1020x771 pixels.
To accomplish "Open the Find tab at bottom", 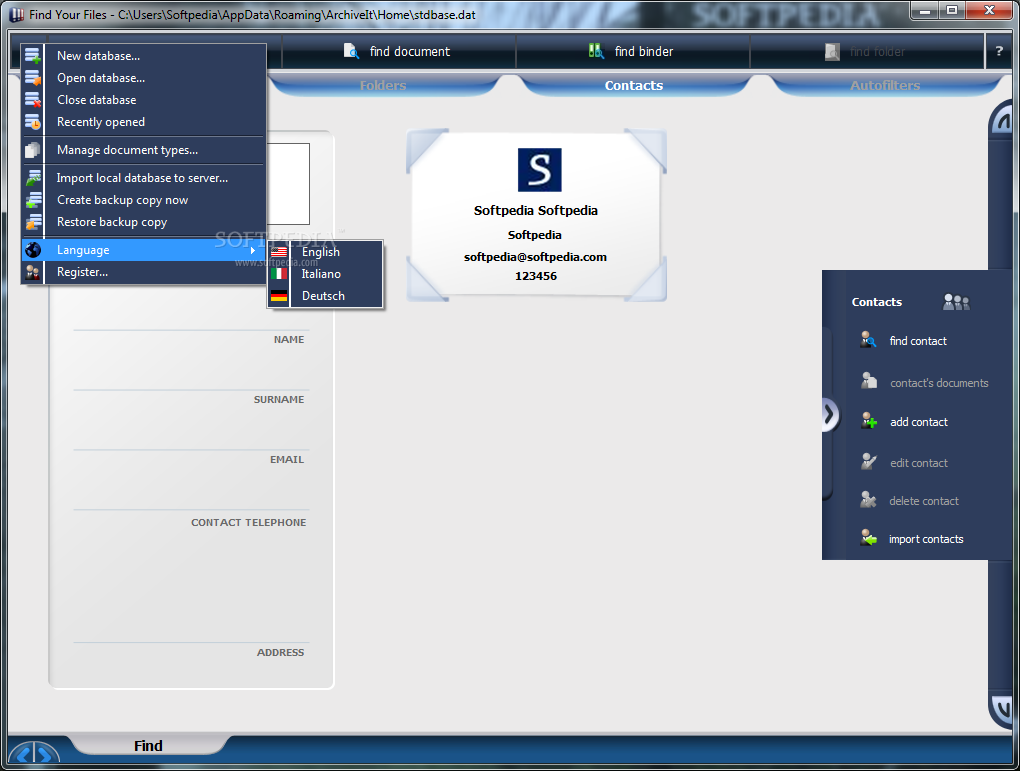I will coord(148,746).
